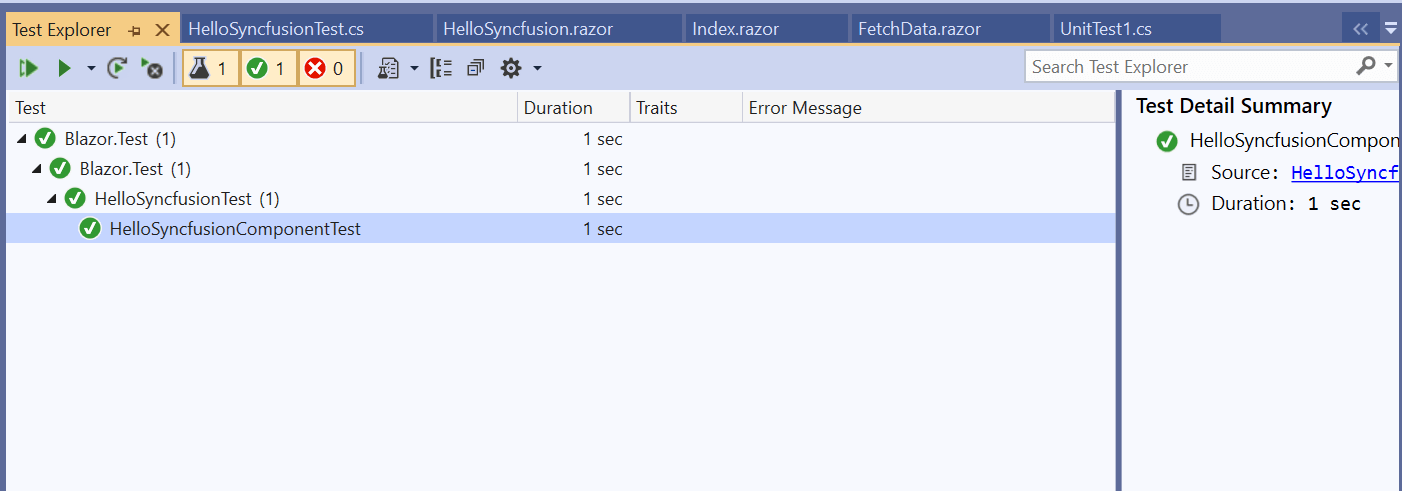Switch to the HelloSyncfusion.razor tab
Screen dimensions: 1402x491
point(528,29)
